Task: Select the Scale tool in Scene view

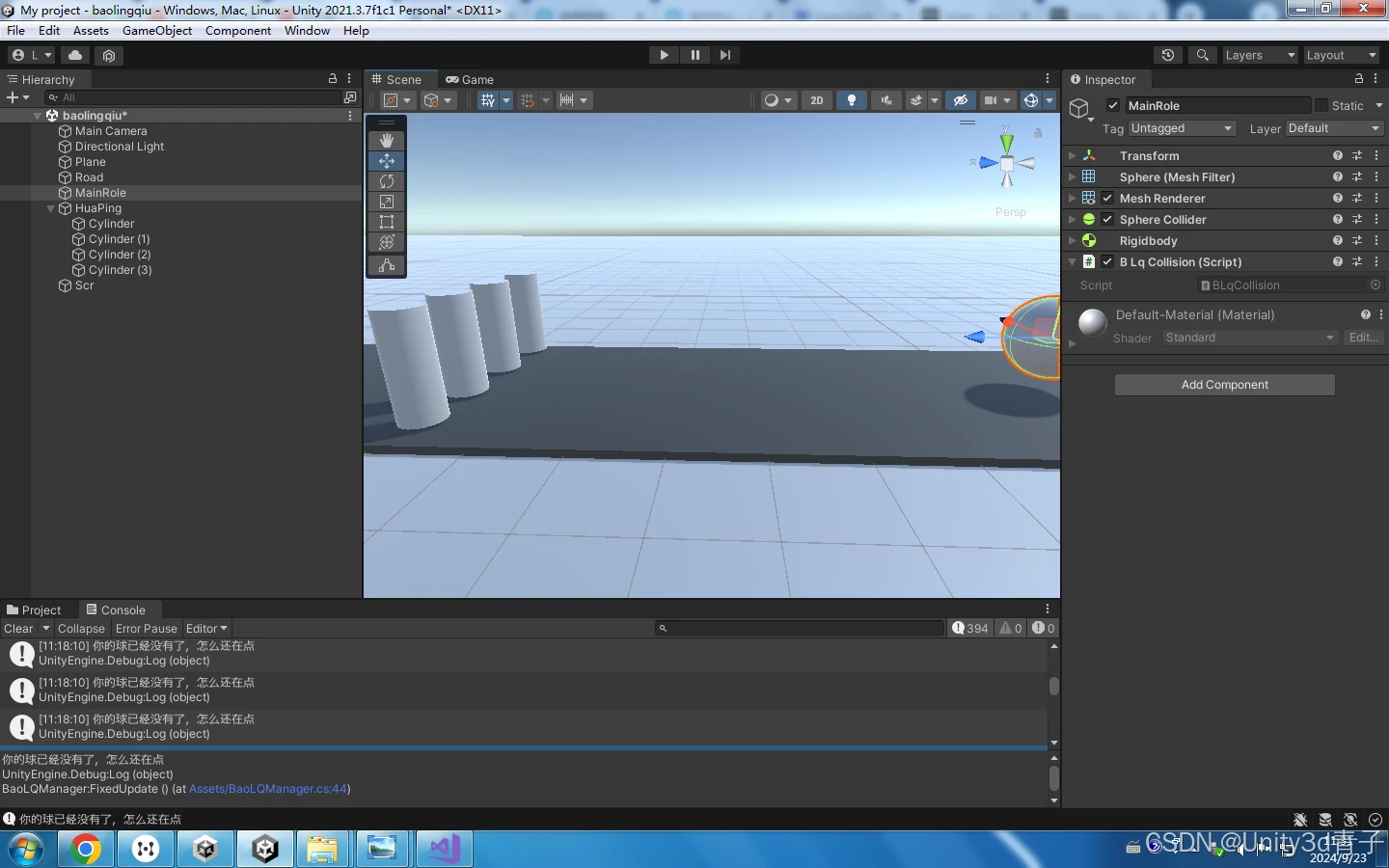Action: click(387, 202)
